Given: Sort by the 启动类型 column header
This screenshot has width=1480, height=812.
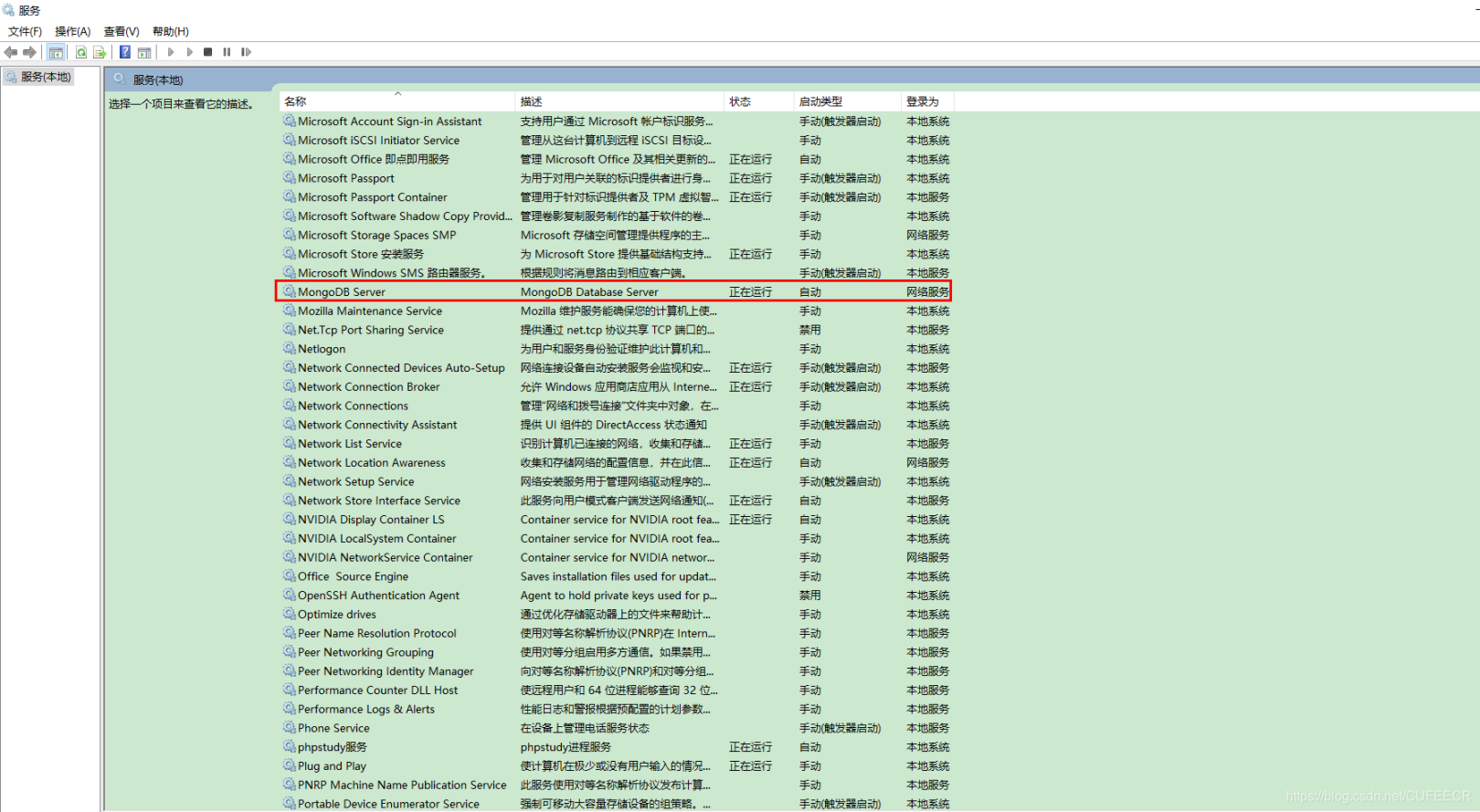Looking at the screenshot, I should [847, 101].
